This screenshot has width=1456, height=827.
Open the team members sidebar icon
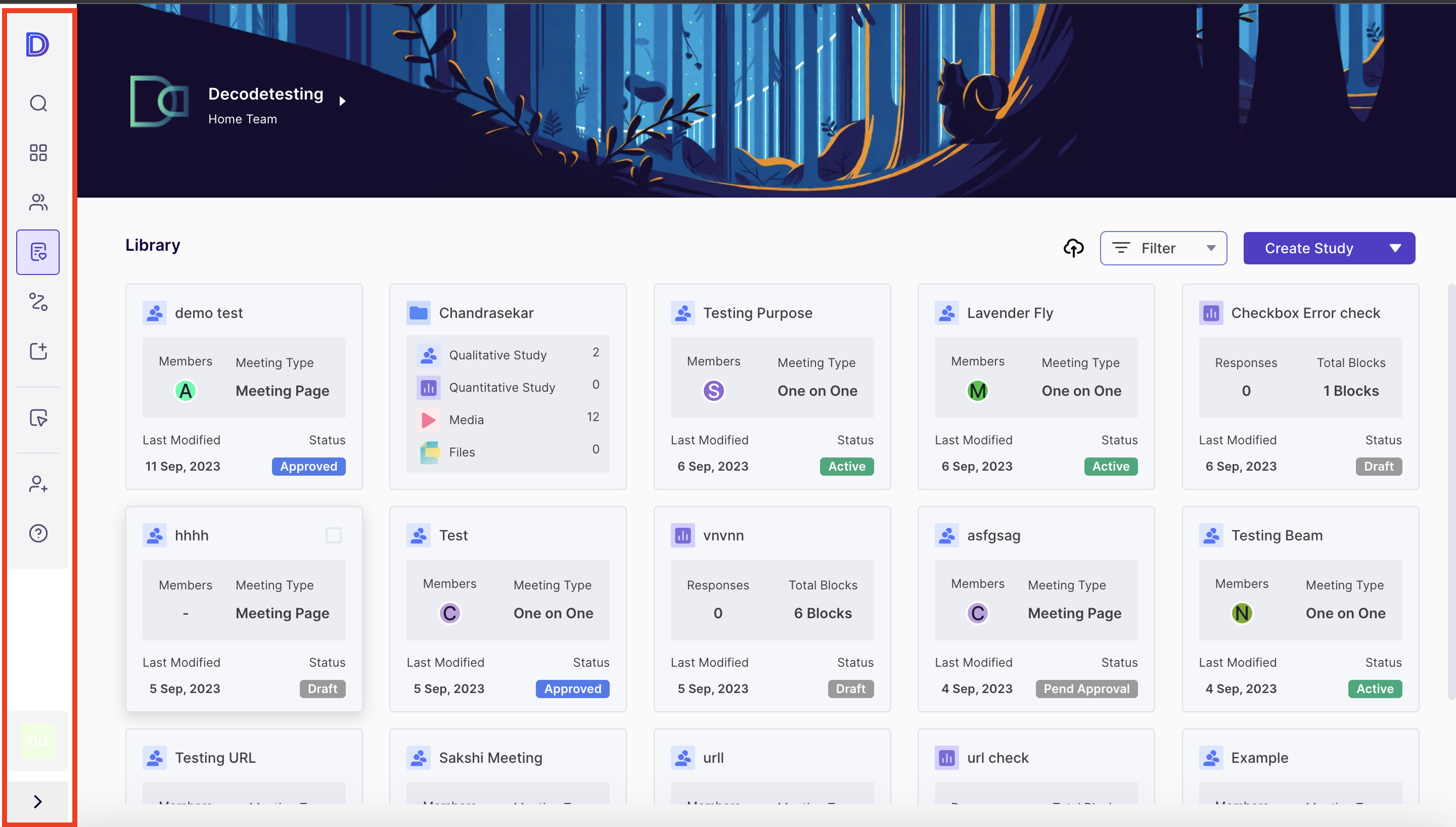tap(38, 202)
